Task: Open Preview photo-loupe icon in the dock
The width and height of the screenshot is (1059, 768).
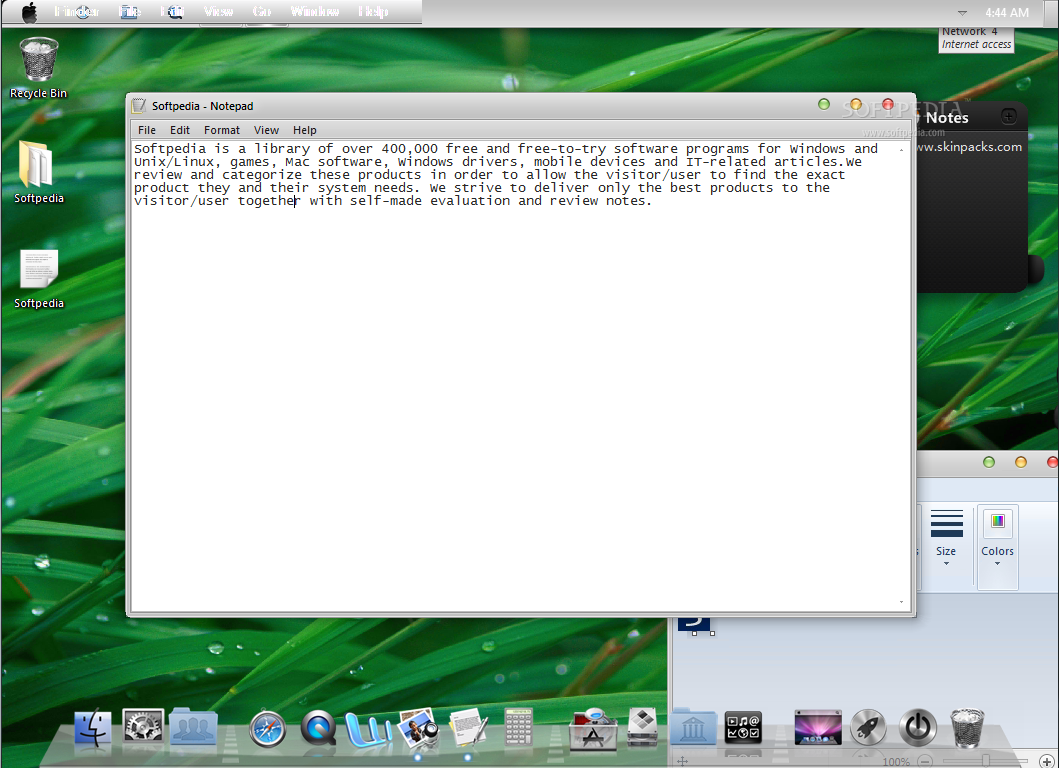Action: 419,728
